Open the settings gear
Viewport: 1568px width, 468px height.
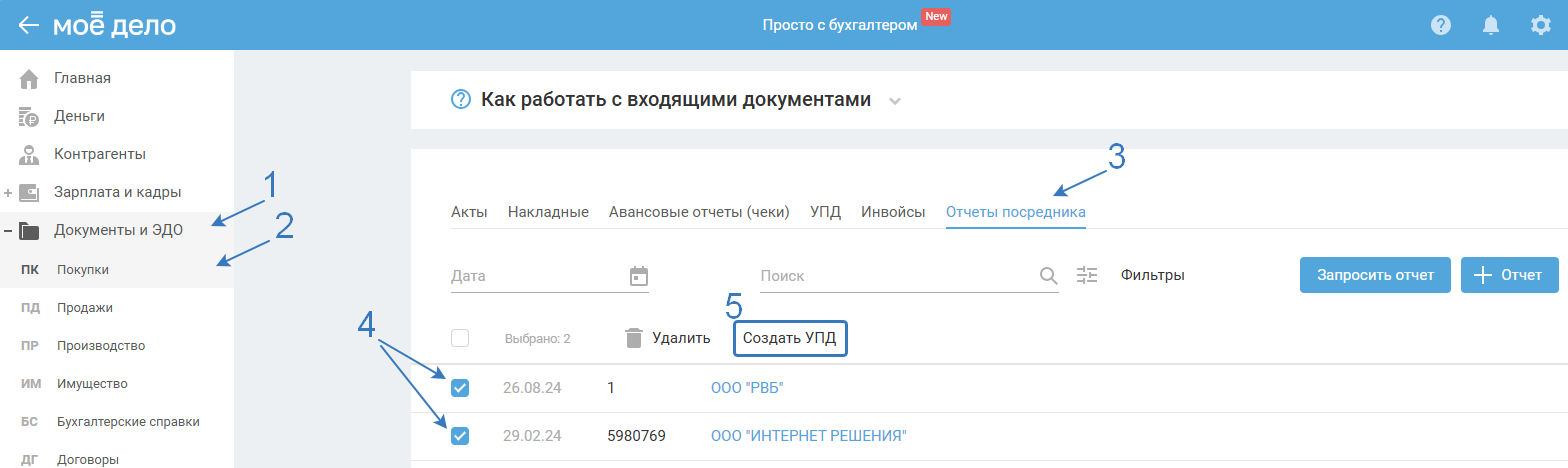click(1541, 25)
